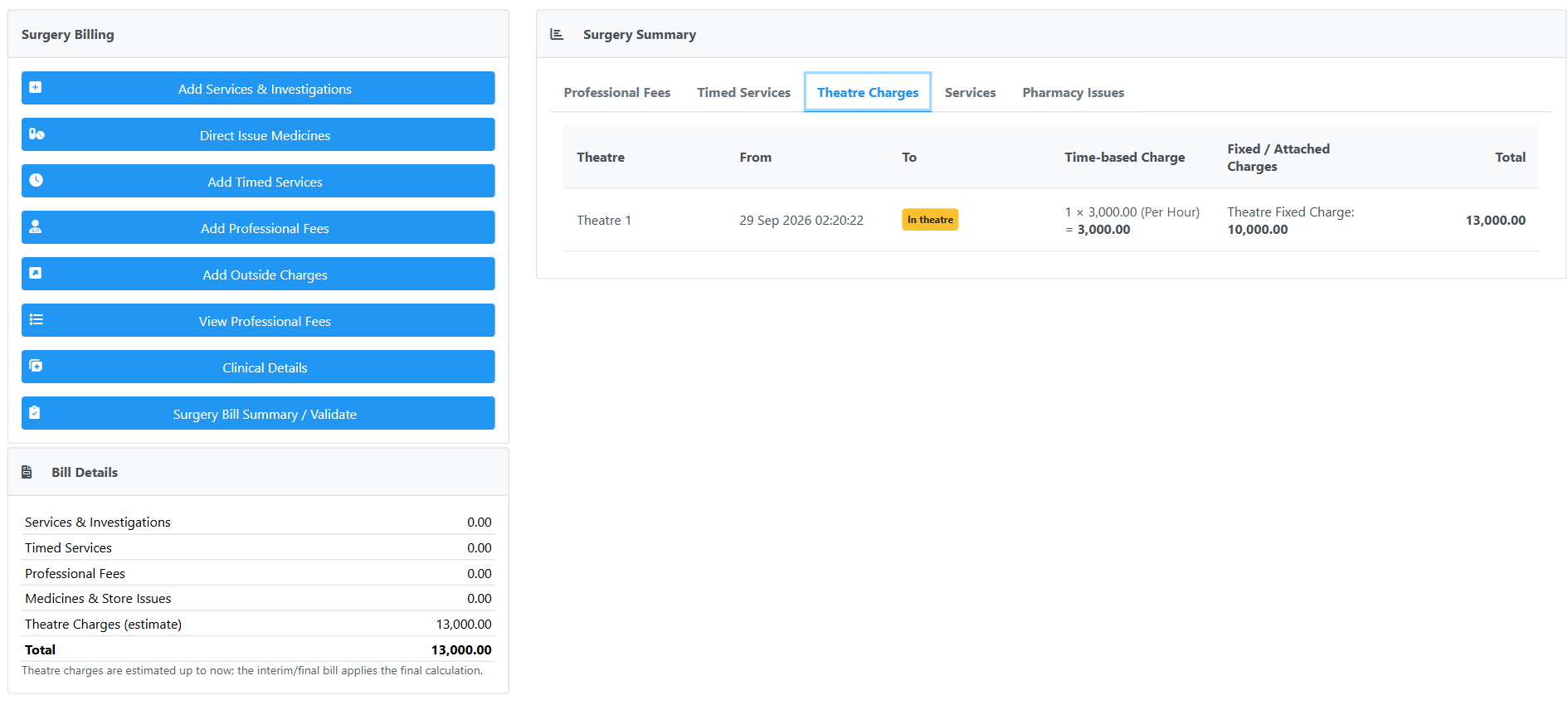The width and height of the screenshot is (1568, 705).
Task: Select the Theatre Charges tab
Action: click(x=868, y=92)
